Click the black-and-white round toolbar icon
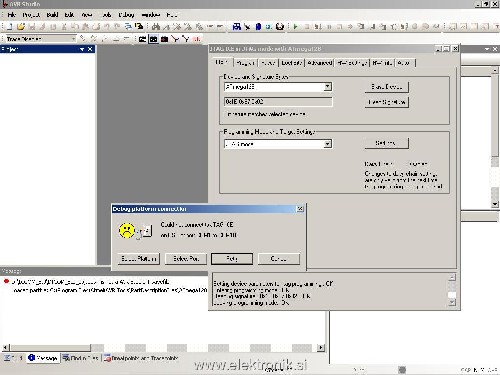Screen dimensions: 500x375 280,27
